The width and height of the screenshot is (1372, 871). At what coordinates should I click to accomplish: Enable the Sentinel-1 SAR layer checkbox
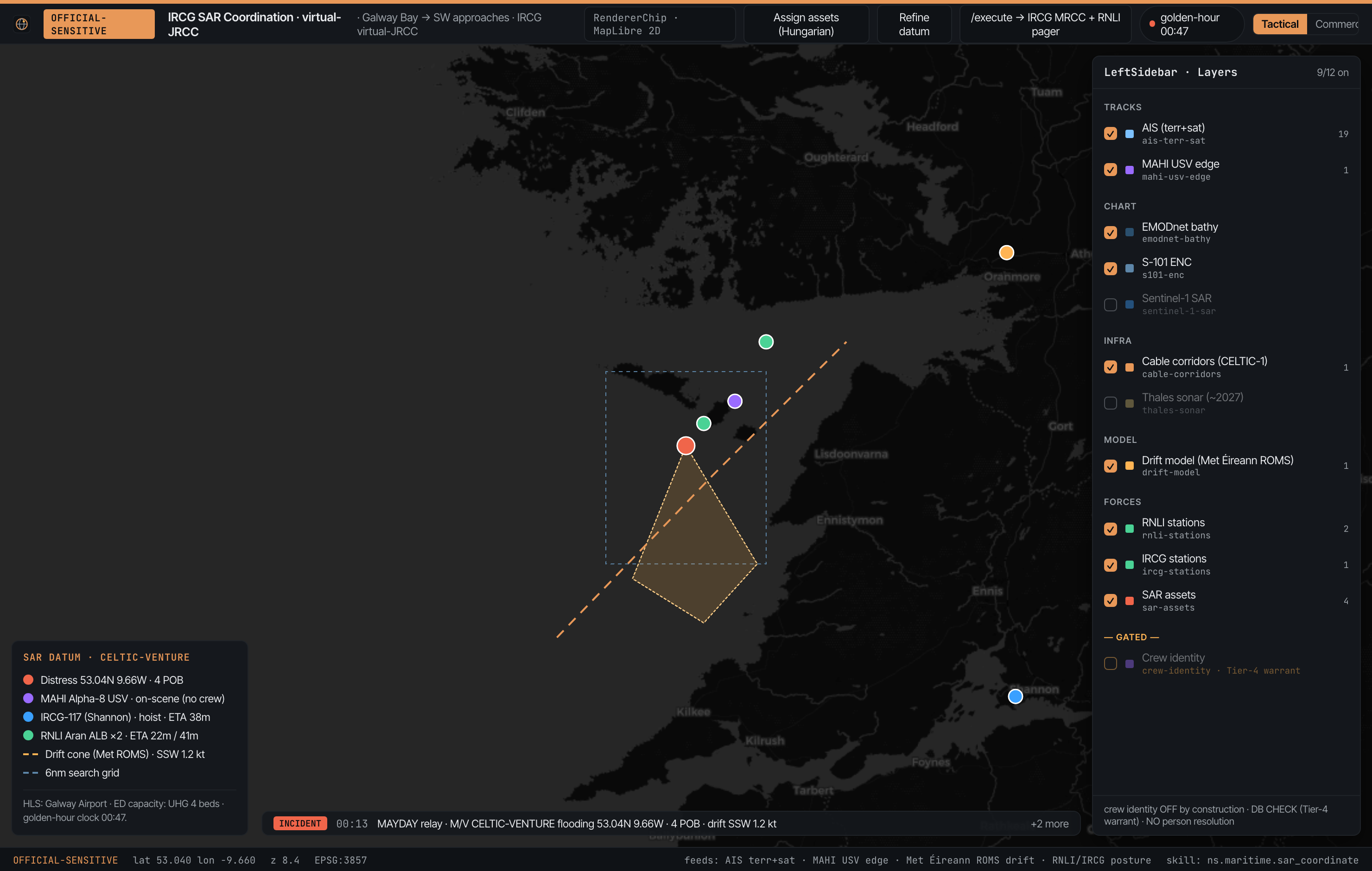click(x=1110, y=305)
